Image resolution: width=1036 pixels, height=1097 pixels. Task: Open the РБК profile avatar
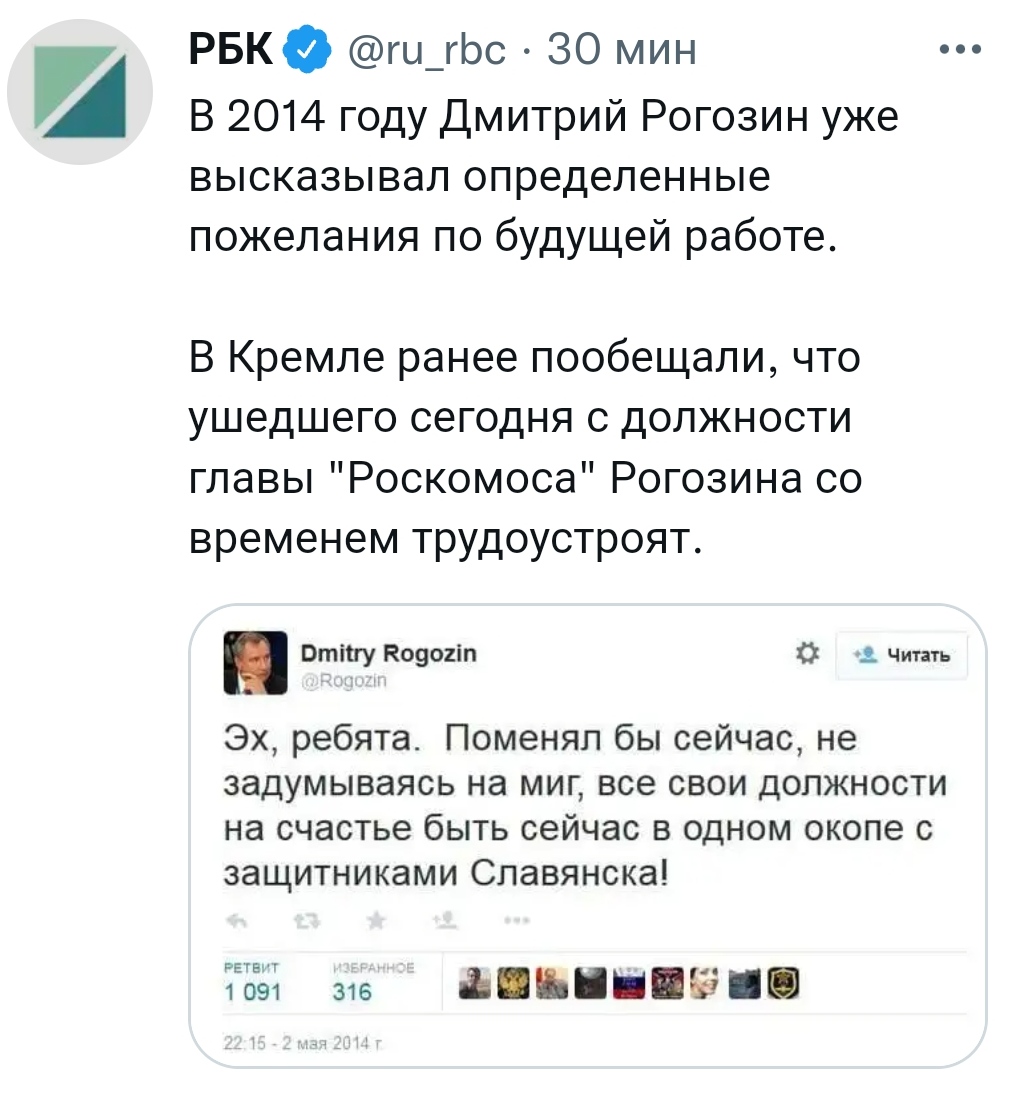[80, 91]
